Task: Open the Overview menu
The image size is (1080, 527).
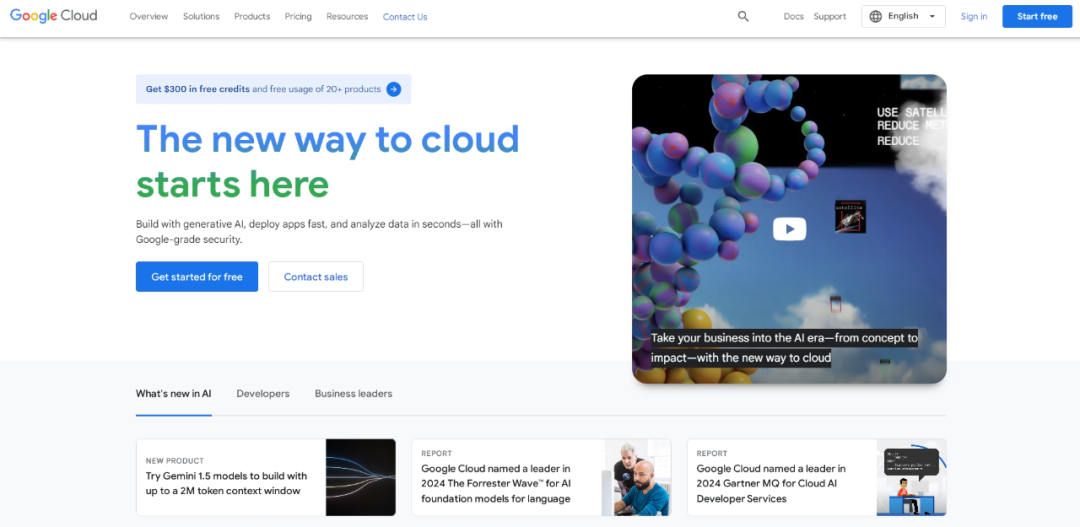Action: (x=149, y=17)
